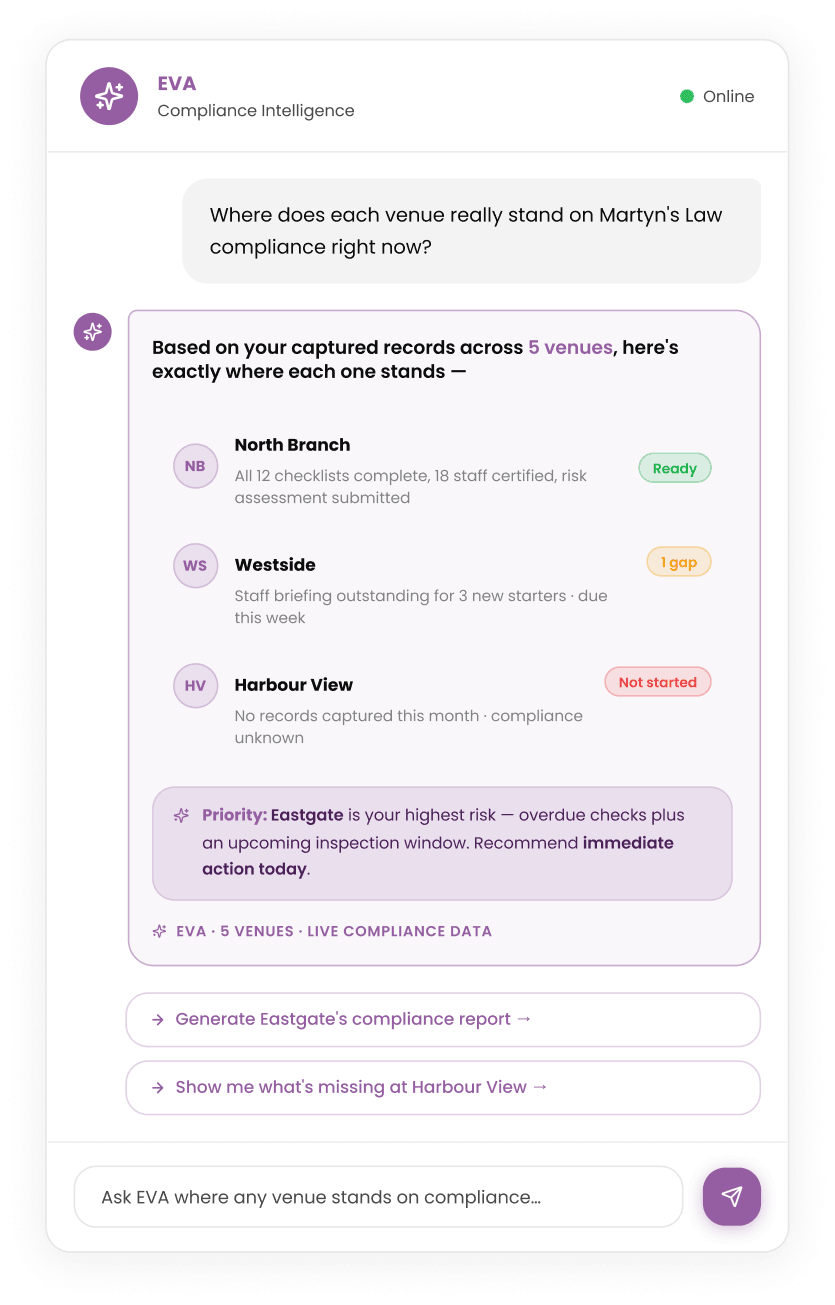Show what's missing at Harbour View
The width and height of the screenshot is (835, 1305).
[x=443, y=1088]
